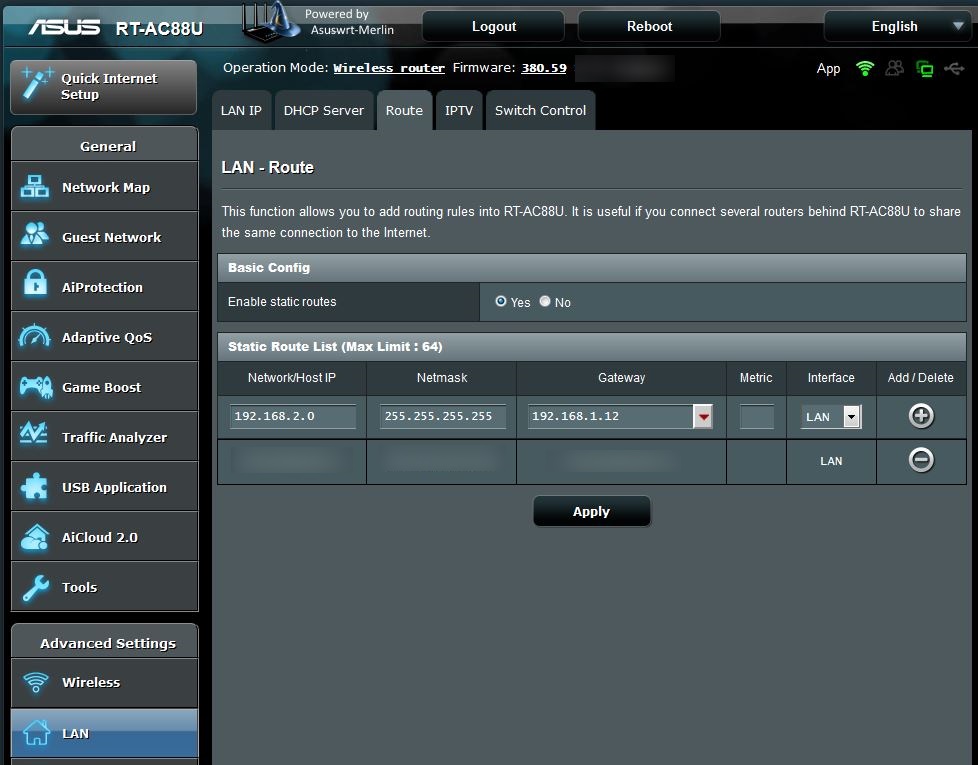The height and width of the screenshot is (765, 978).
Task: Expand the Gateway dropdown arrow
Action: click(703, 417)
